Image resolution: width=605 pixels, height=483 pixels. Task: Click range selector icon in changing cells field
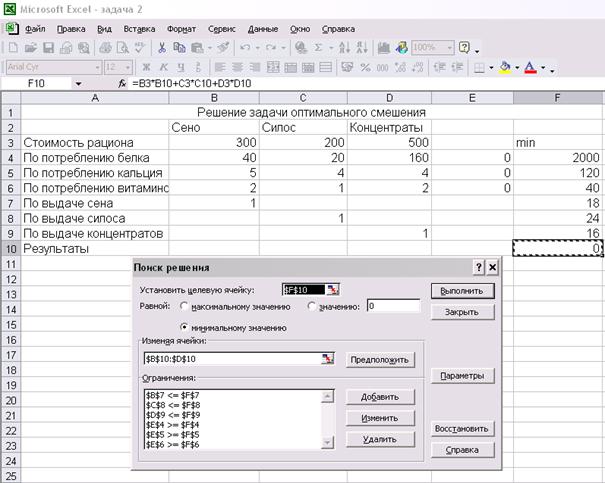[327, 359]
